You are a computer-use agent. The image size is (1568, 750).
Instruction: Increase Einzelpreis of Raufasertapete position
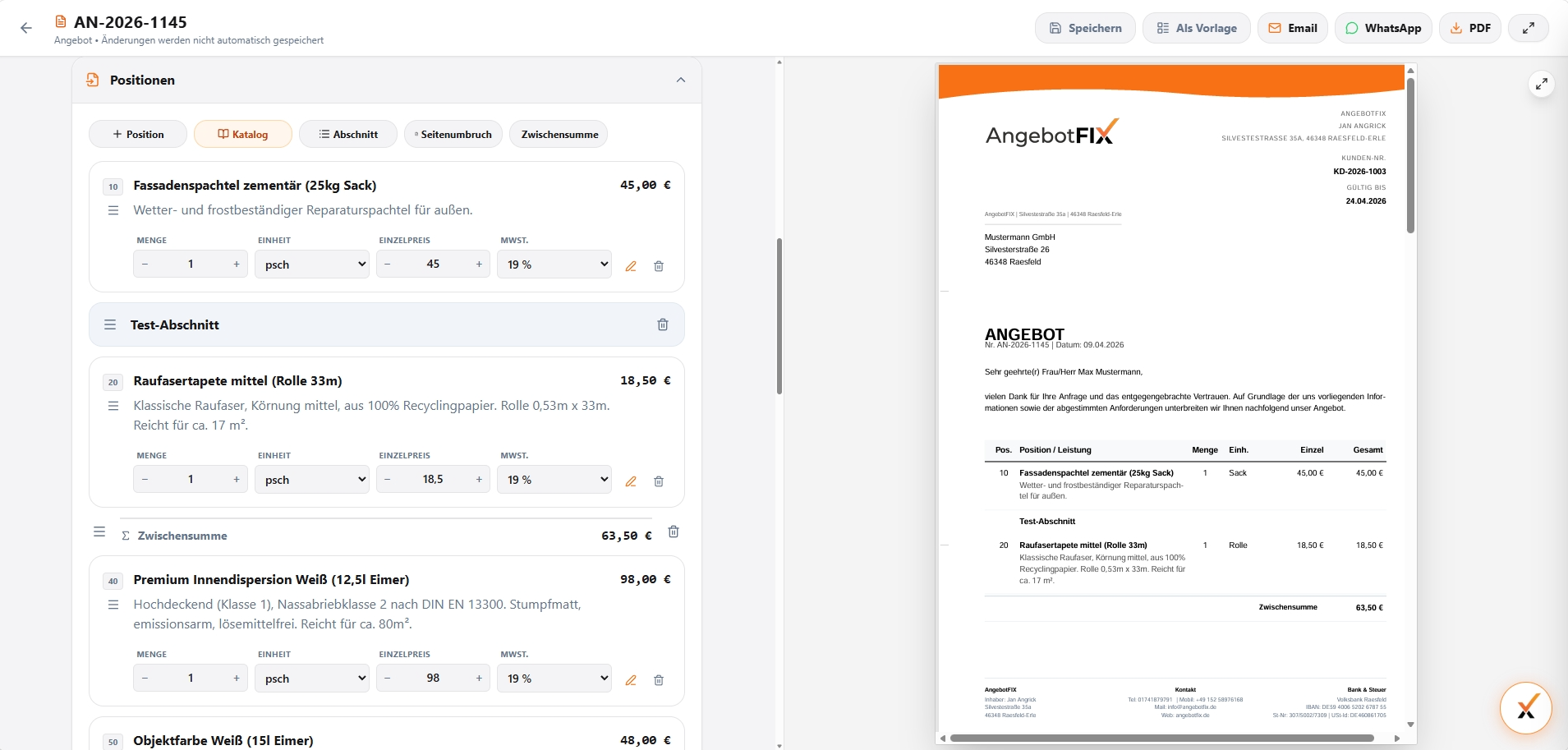(x=479, y=480)
